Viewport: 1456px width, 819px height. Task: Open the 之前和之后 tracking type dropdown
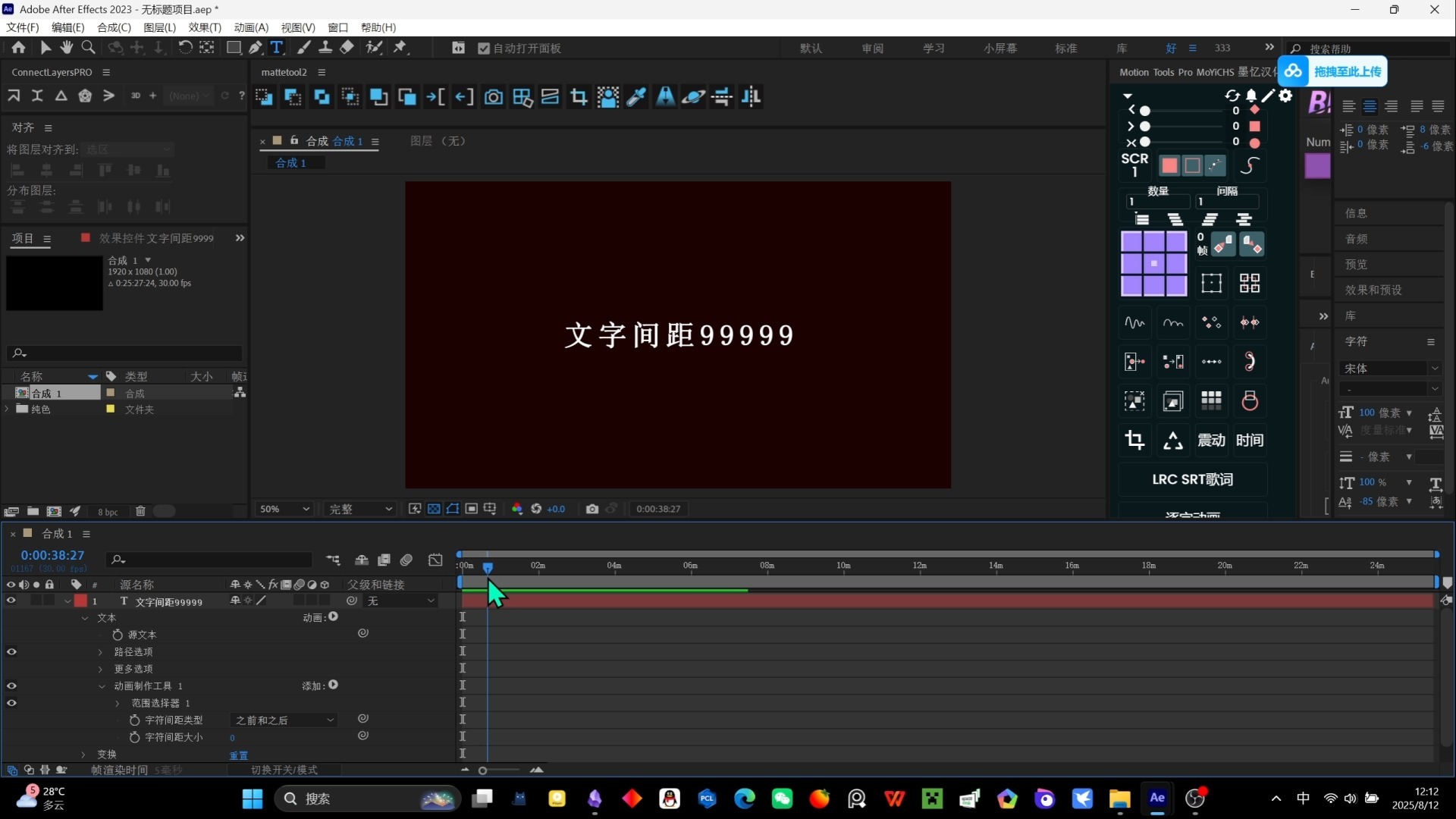tap(284, 720)
